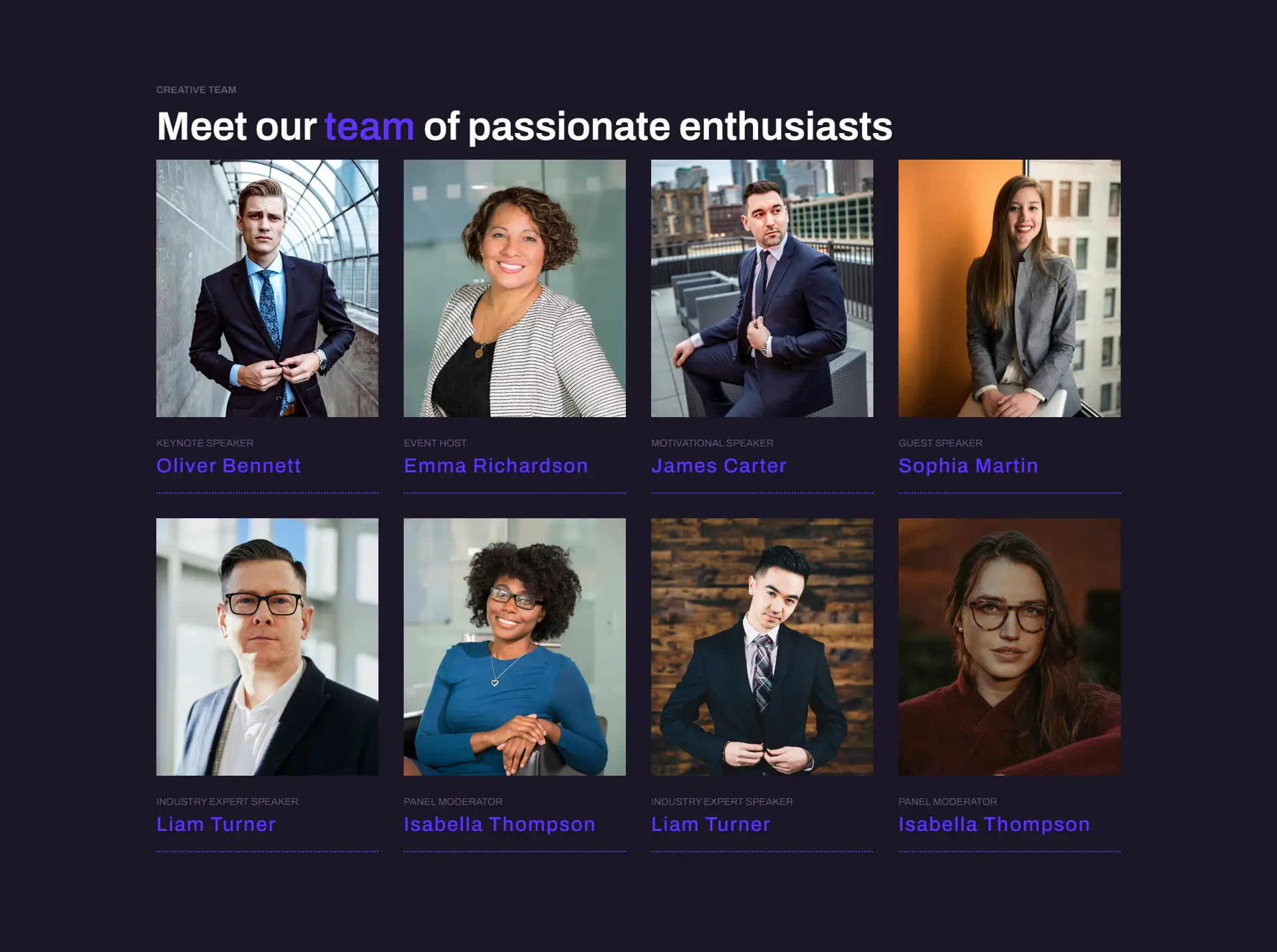Open Sophia Martin's portrait photo
The width and height of the screenshot is (1277, 952).
pos(1009,288)
